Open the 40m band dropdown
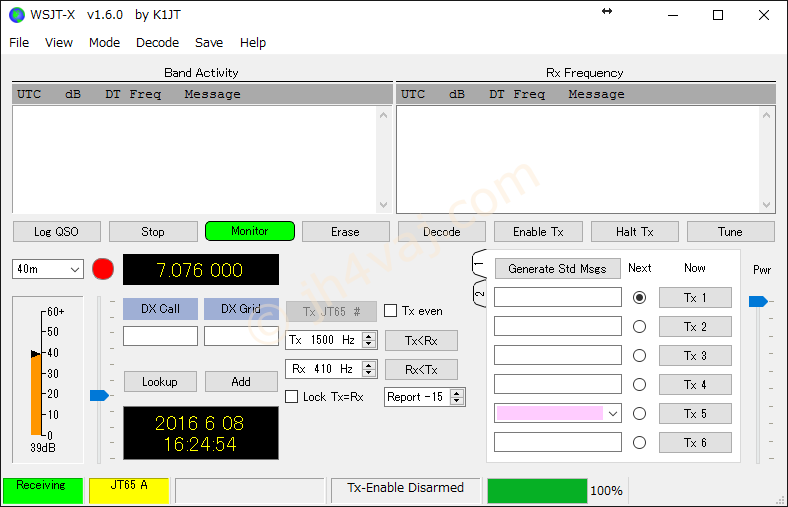 (48, 269)
